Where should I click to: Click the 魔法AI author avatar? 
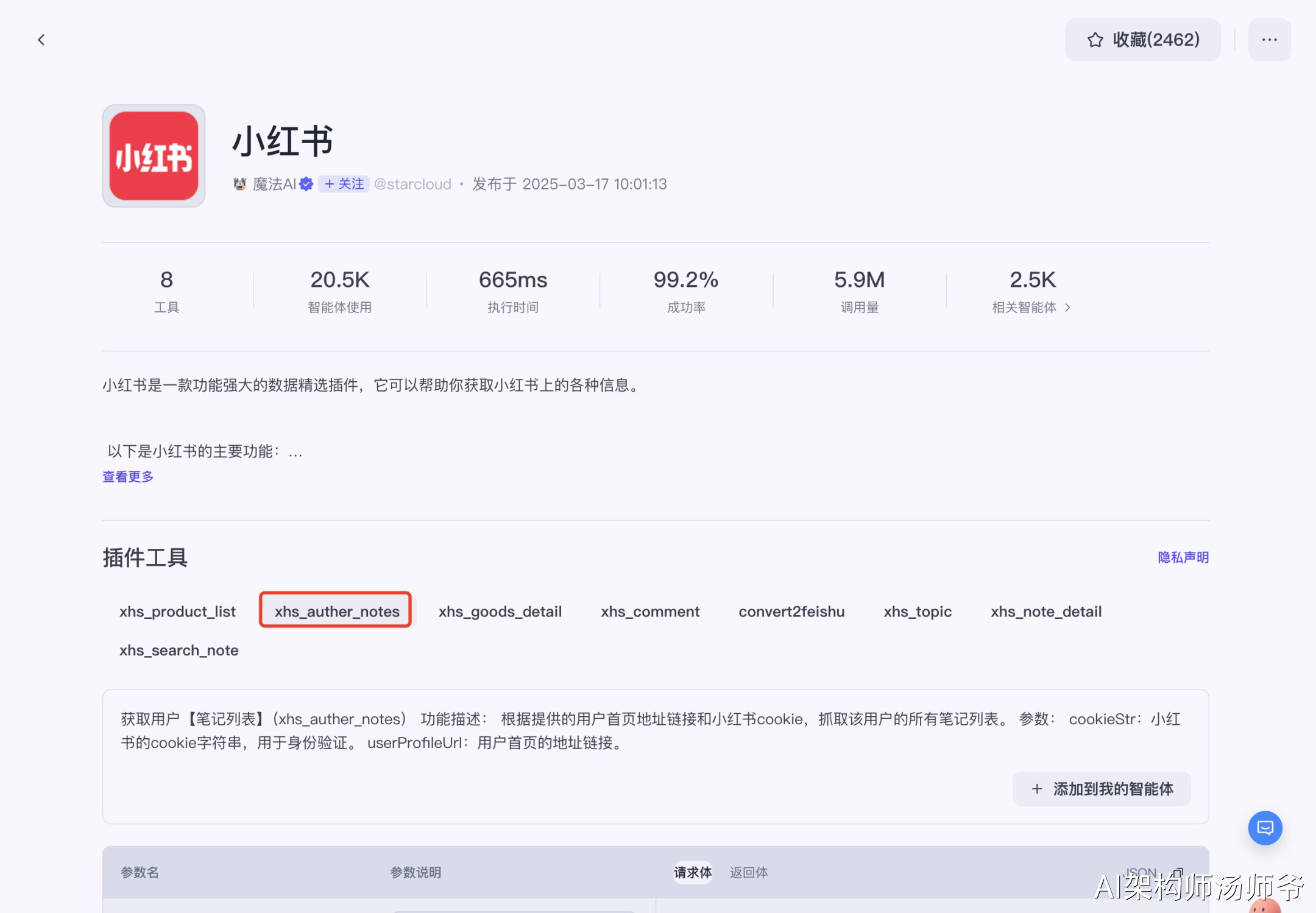(239, 184)
